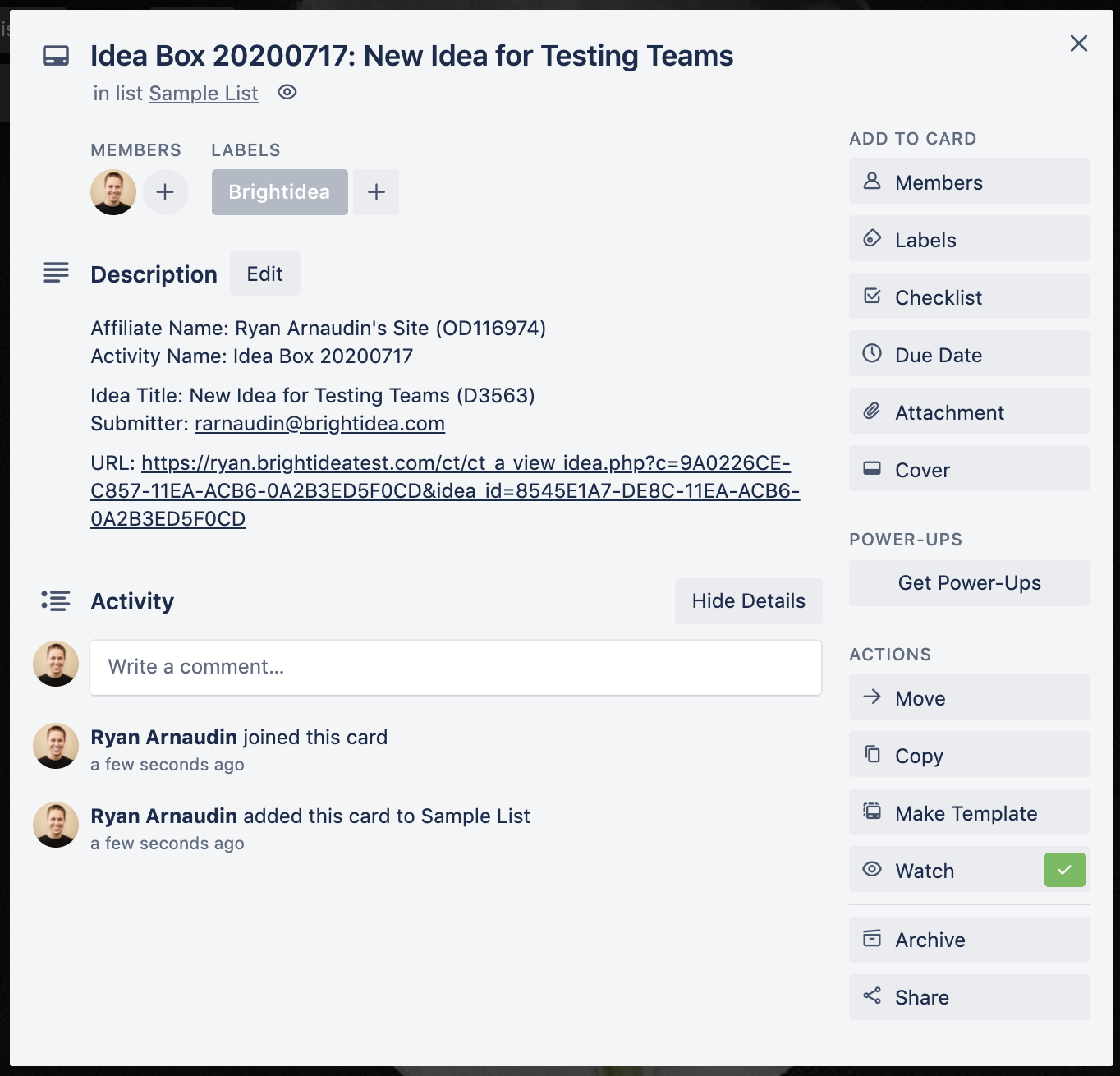Open the Members popup menu
This screenshot has height=1076, width=1120.
(x=970, y=182)
